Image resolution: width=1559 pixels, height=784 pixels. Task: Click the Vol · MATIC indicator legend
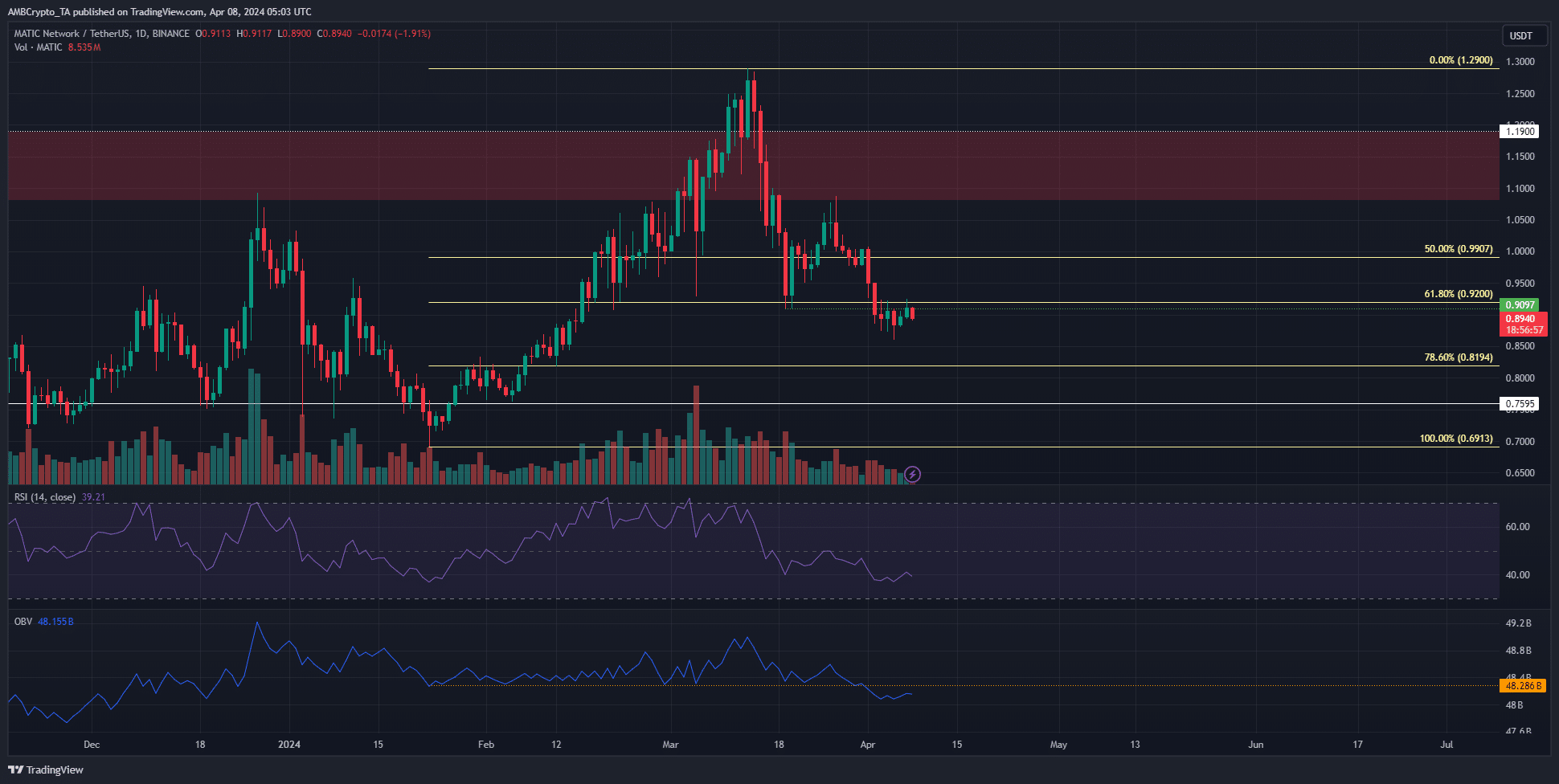(x=38, y=47)
